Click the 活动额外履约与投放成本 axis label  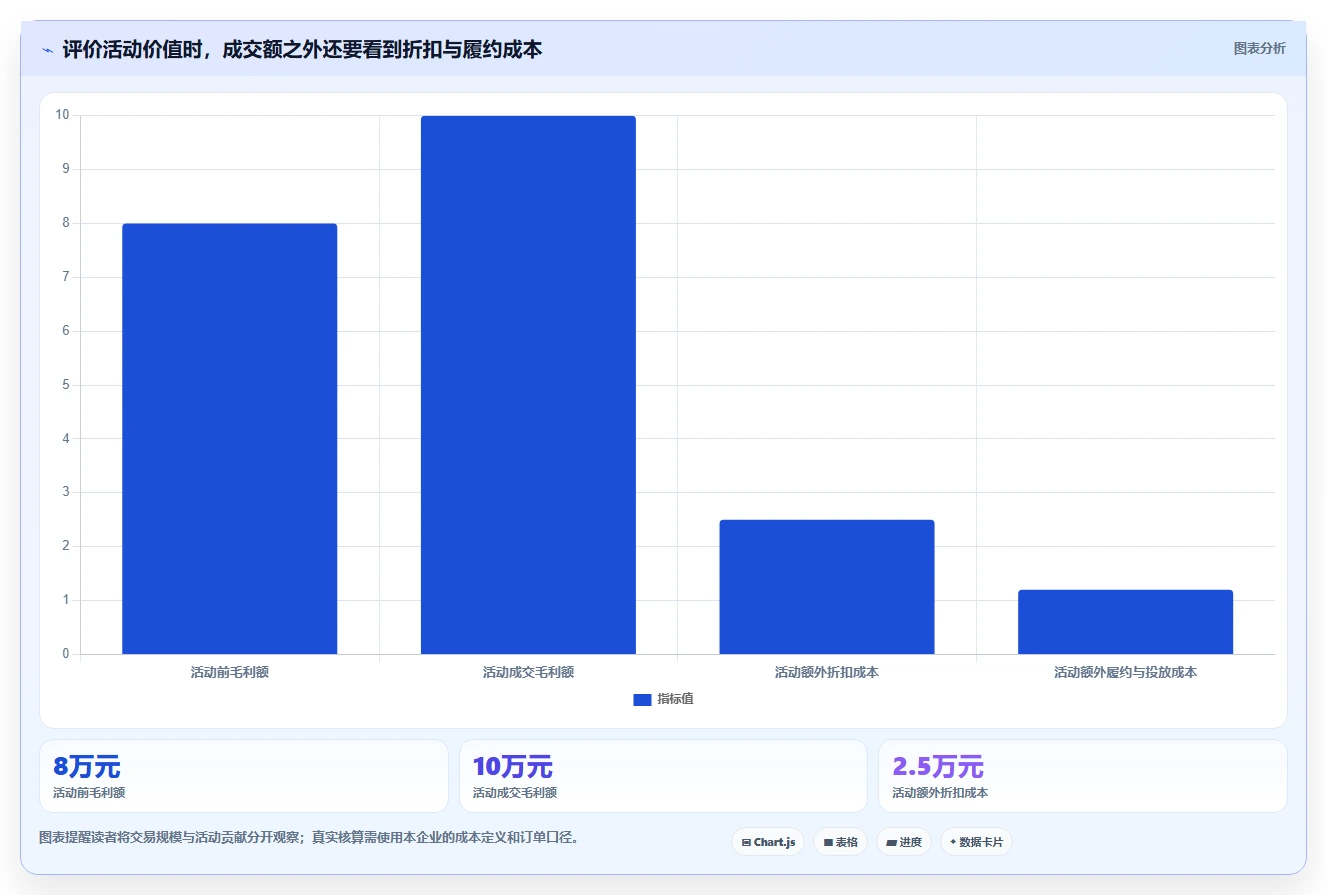1125,673
